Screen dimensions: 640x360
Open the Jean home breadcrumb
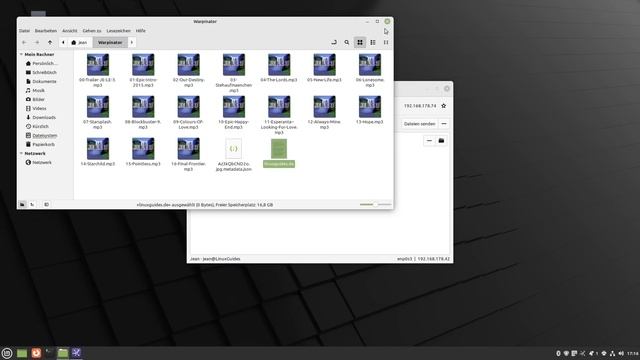pos(79,42)
